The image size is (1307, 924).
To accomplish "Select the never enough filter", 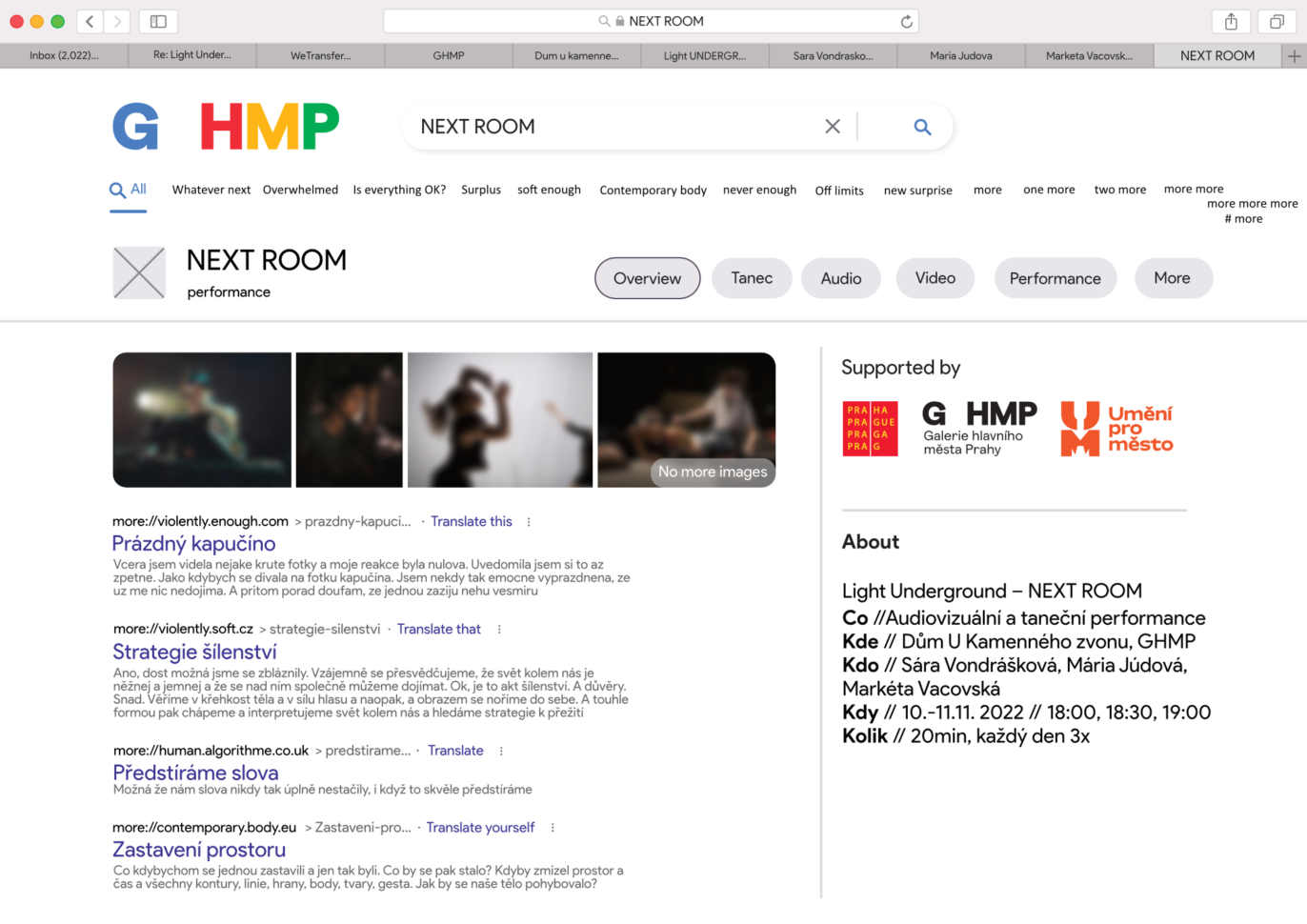I will (759, 190).
